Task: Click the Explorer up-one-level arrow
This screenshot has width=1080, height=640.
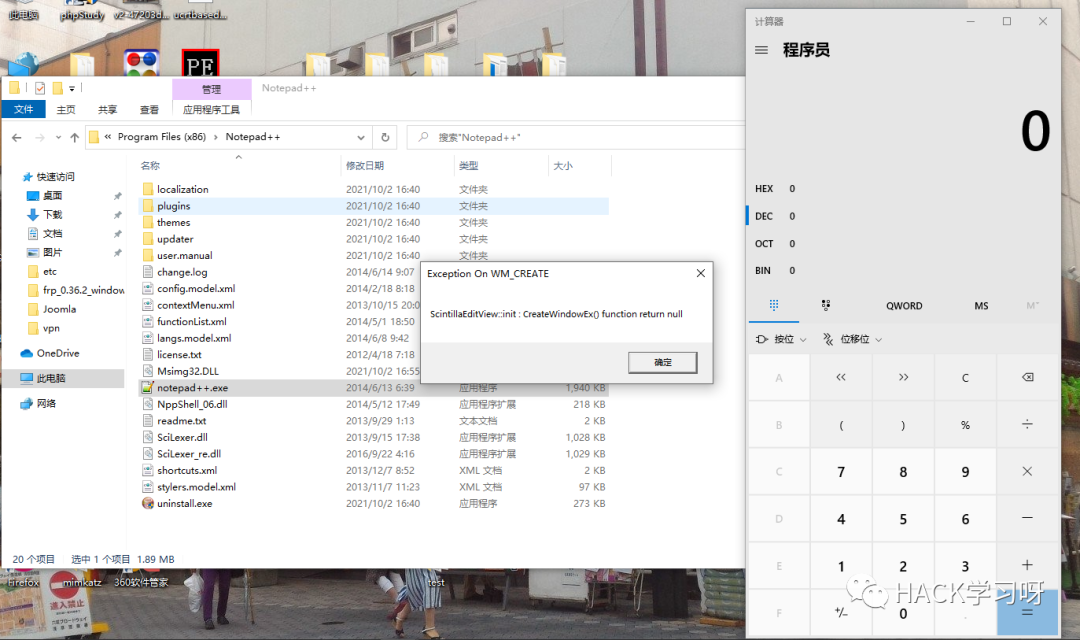Action: pyautogui.click(x=74, y=138)
